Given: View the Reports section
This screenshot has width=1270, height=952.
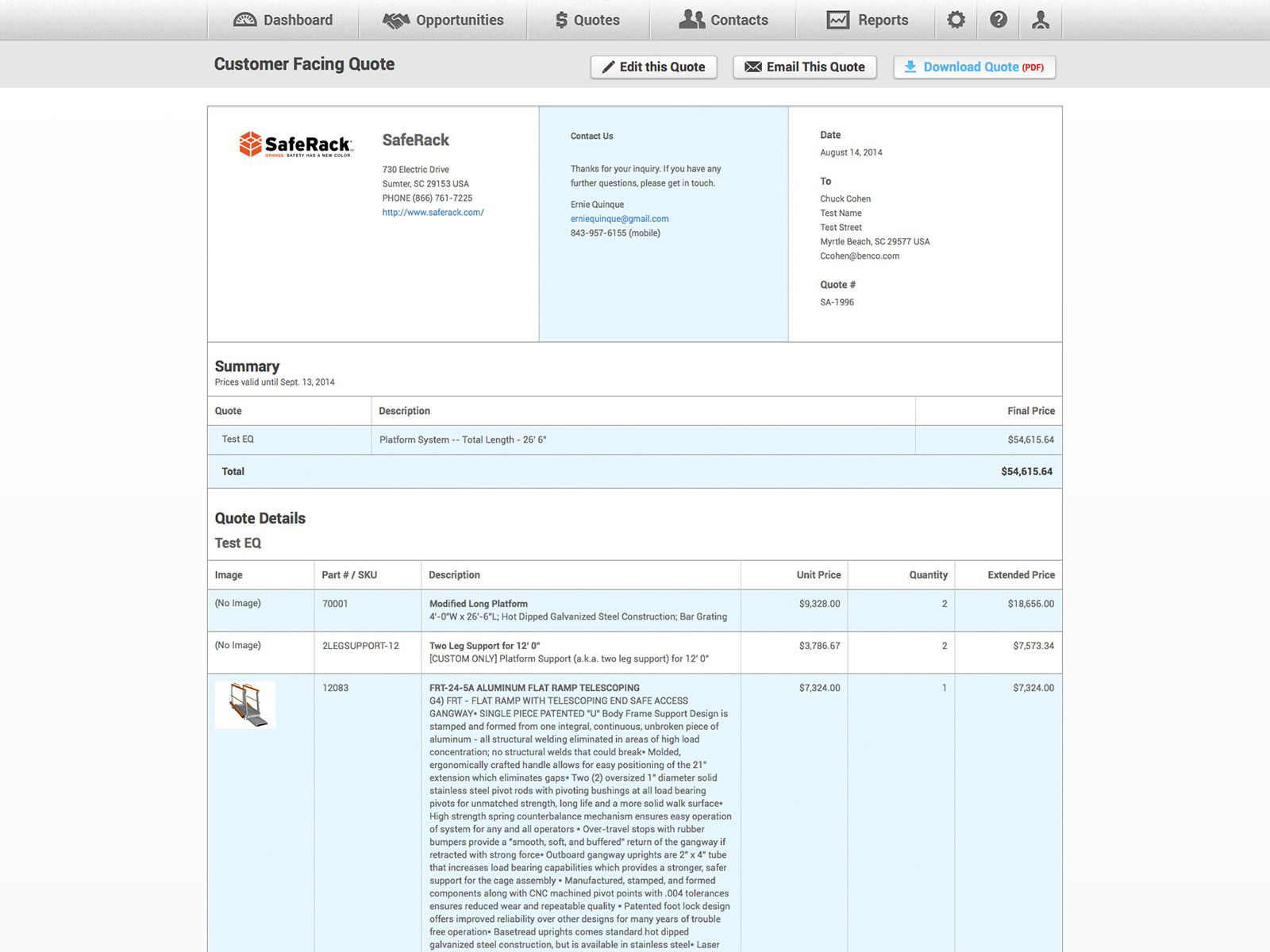Looking at the screenshot, I should tap(868, 20).
